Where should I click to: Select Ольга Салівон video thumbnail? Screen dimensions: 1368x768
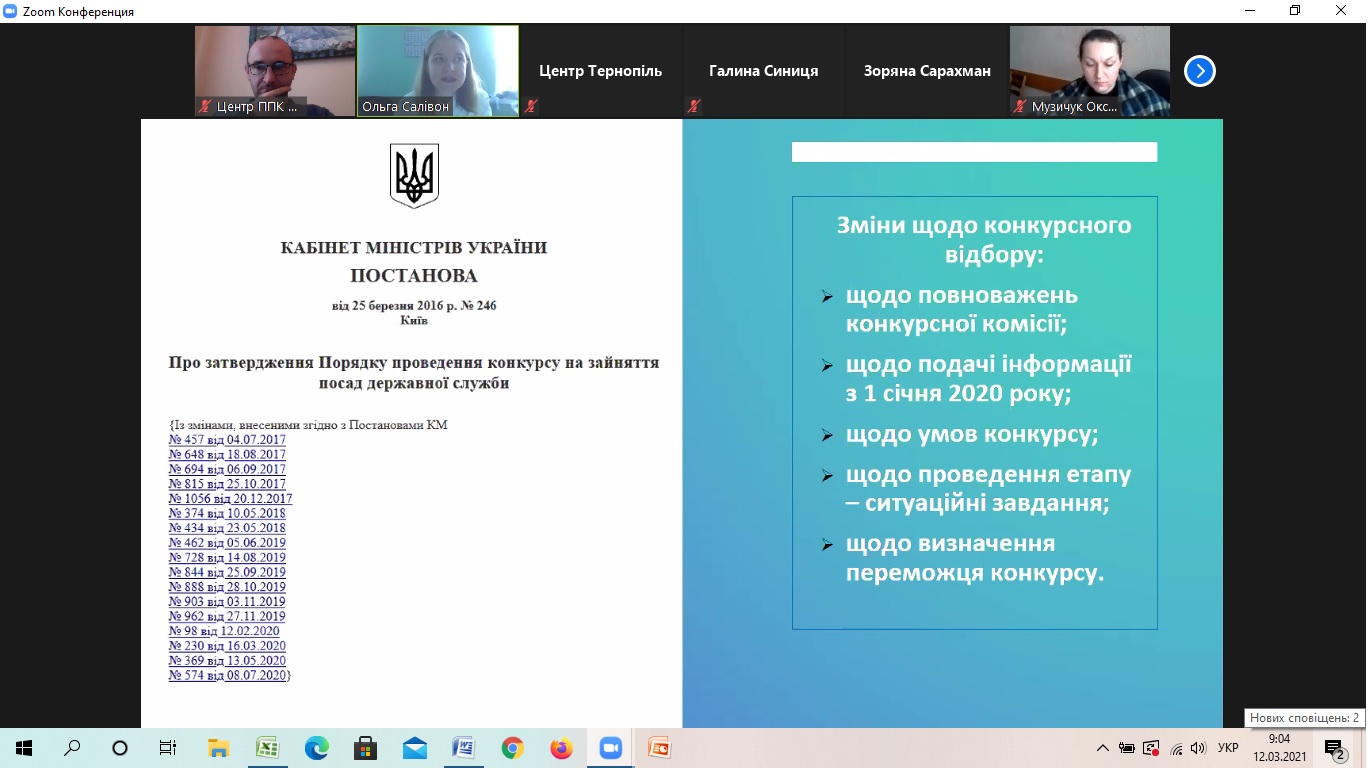coord(438,70)
